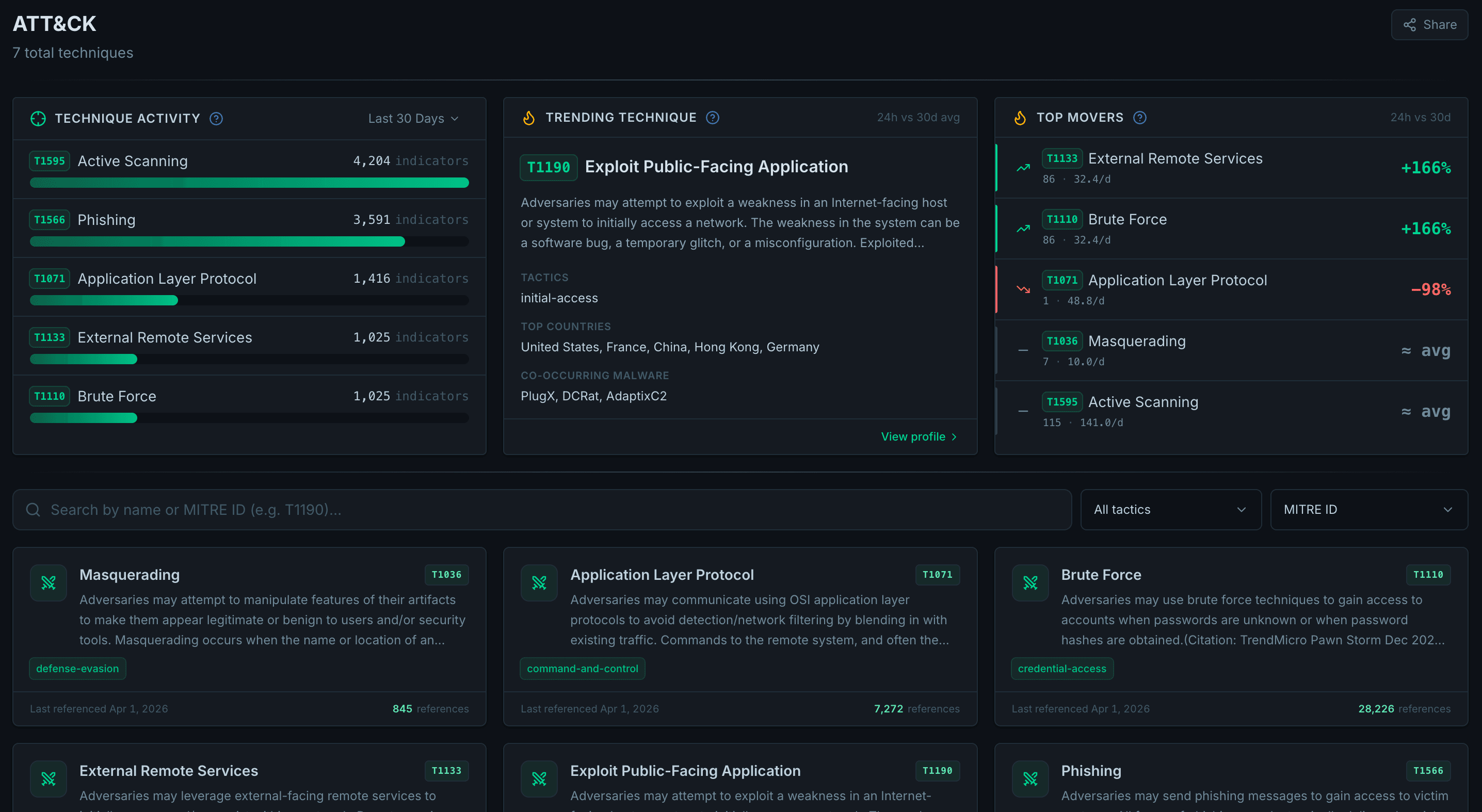Click the PlugX, DCRat, AdaptixC2 malware text
Viewport: 1482px width, 812px height.
594,396
